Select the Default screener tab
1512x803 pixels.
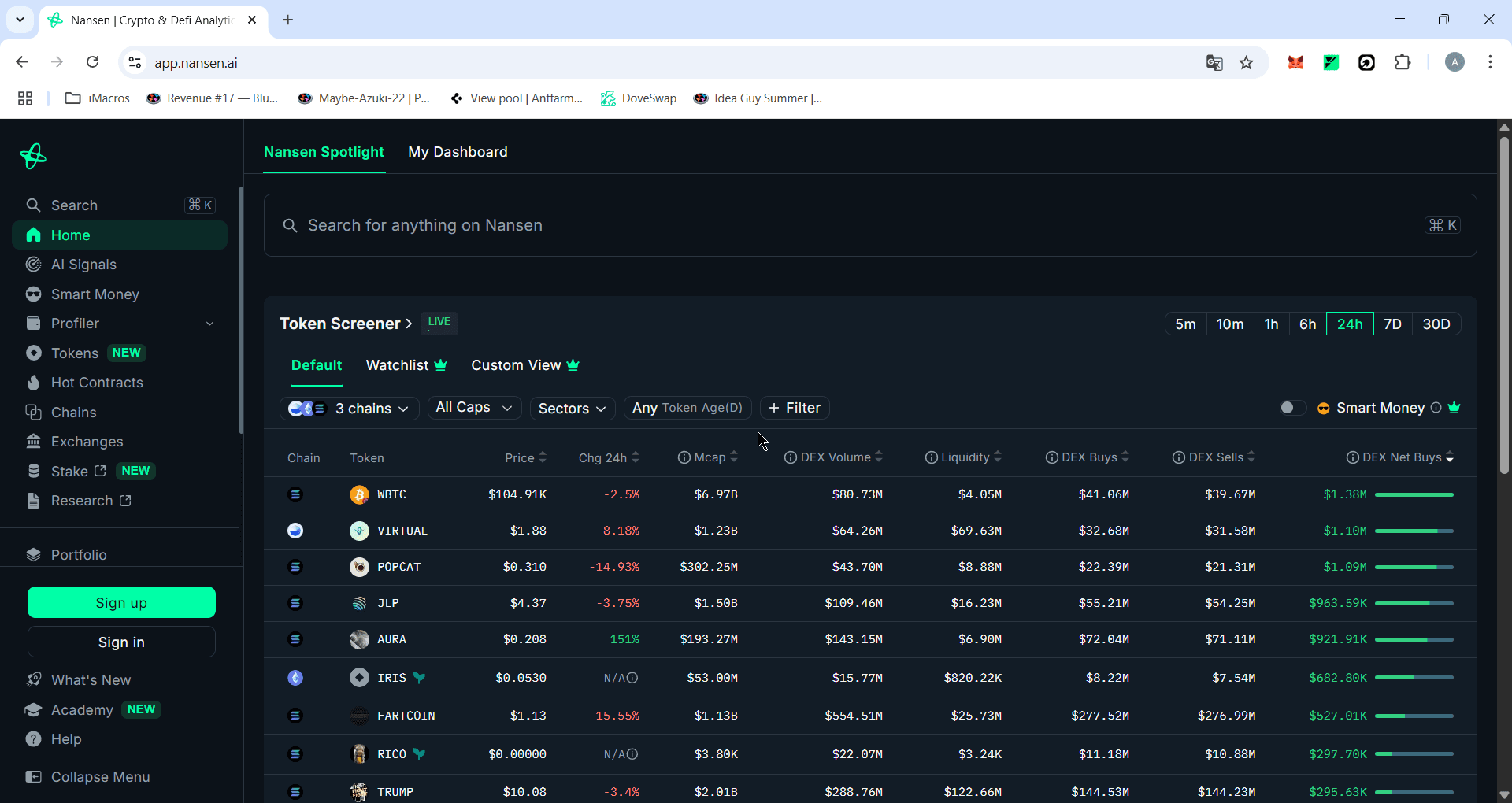[x=317, y=365]
